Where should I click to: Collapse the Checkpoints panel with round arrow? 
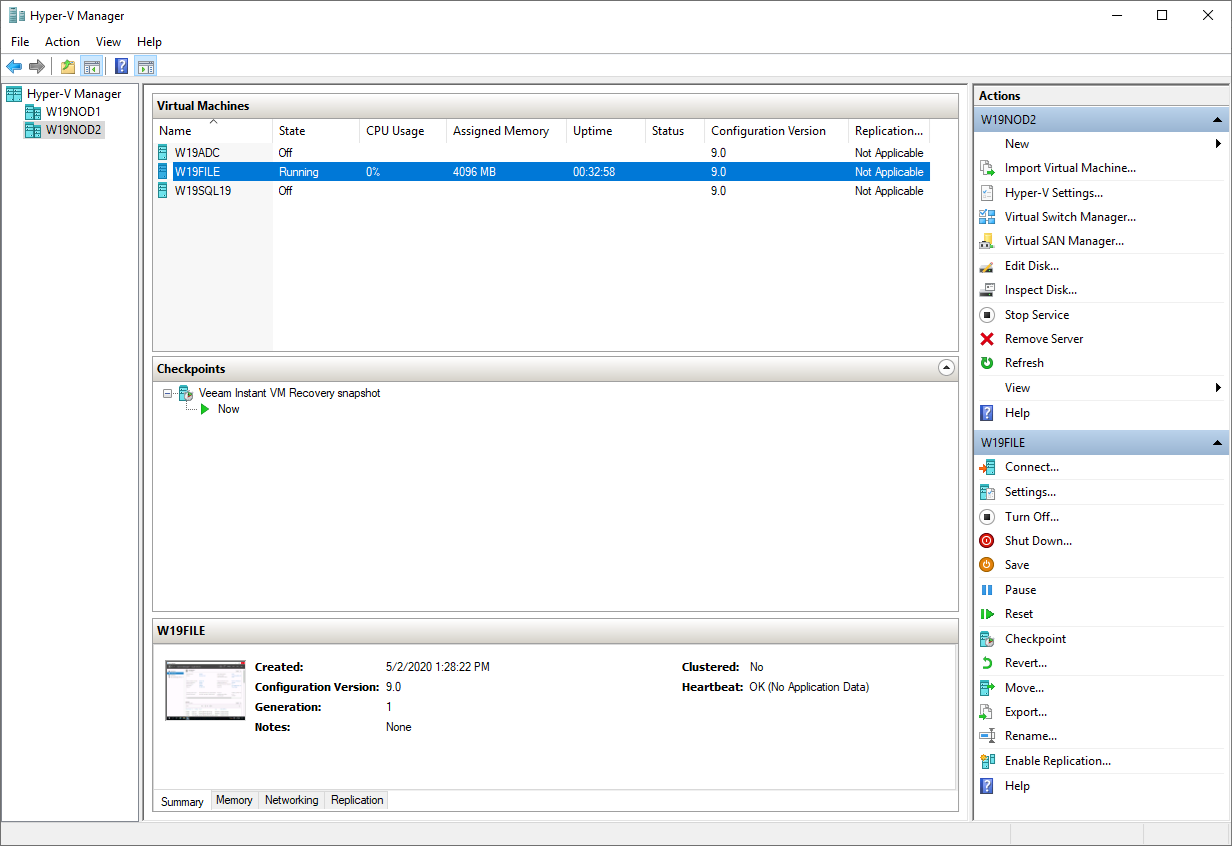tap(946, 368)
